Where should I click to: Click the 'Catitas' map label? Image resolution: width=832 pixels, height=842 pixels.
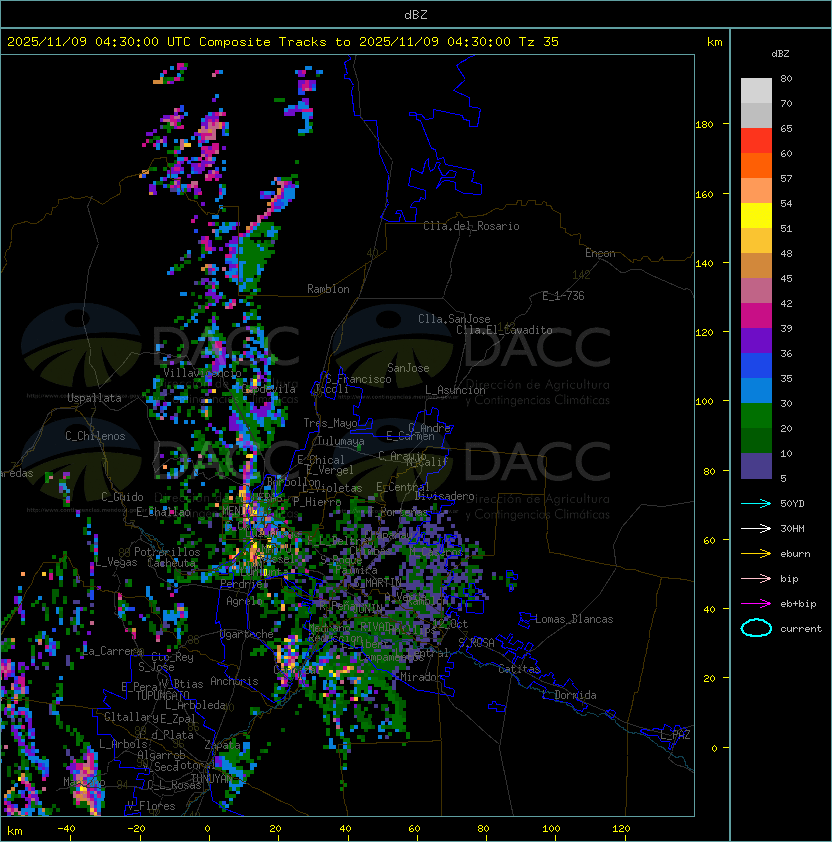pyautogui.click(x=519, y=669)
